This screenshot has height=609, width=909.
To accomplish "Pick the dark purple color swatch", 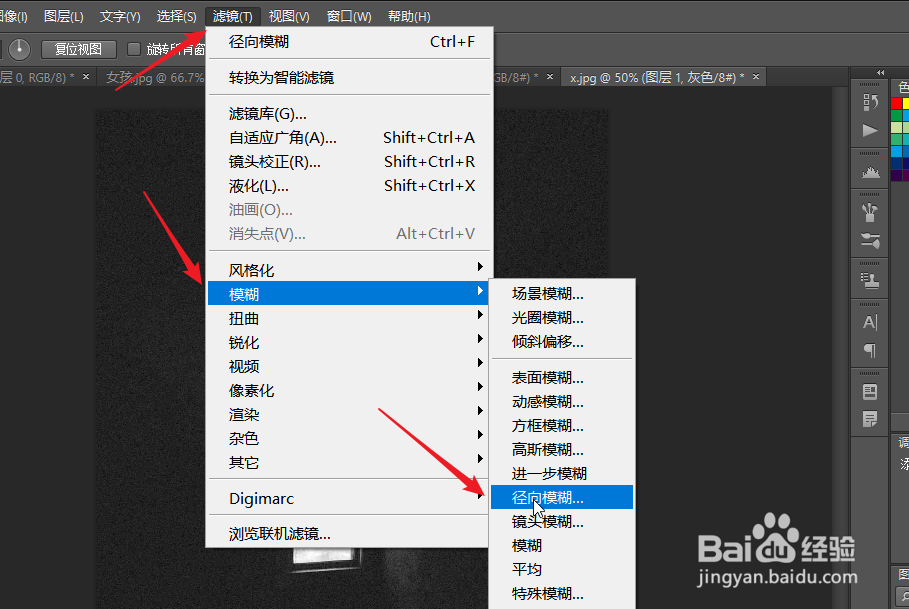I will click(x=896, y=175).
